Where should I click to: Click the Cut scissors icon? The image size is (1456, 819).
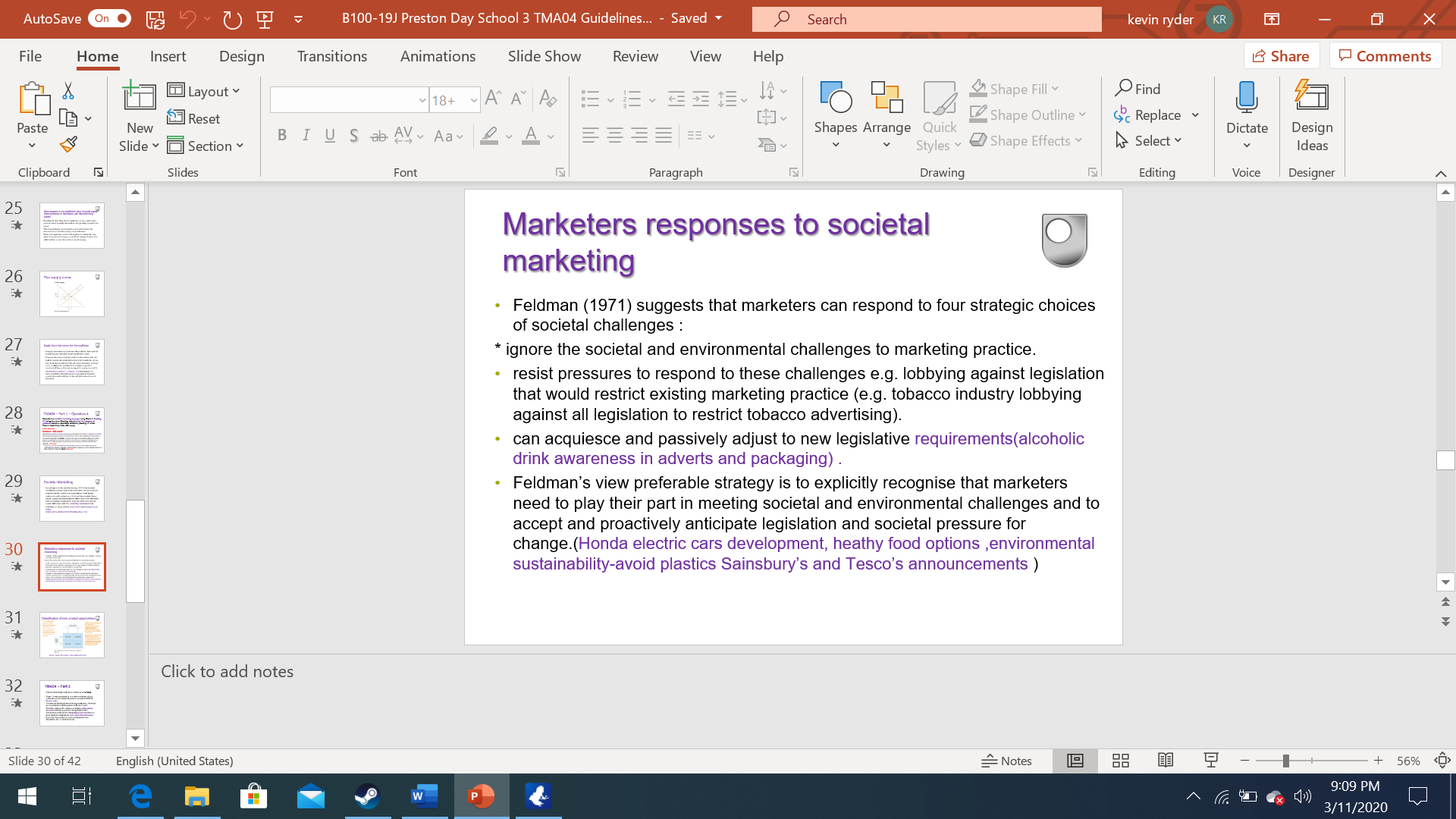[x=68, y=91]
